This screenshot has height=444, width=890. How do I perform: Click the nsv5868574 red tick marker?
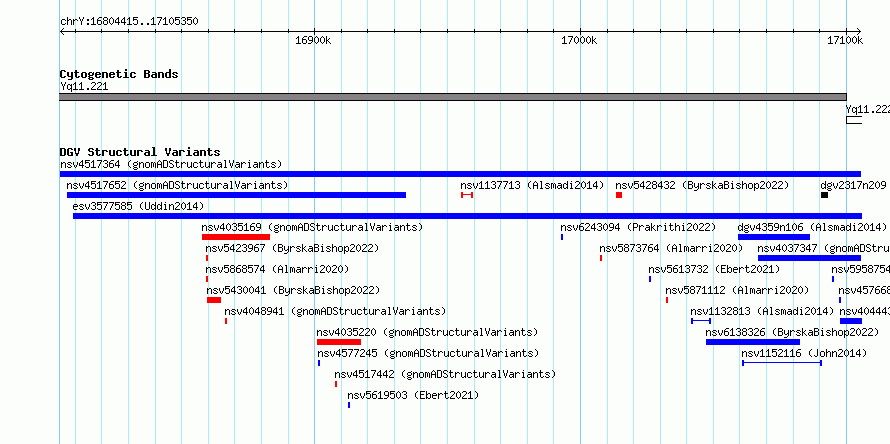click(207, 279)
